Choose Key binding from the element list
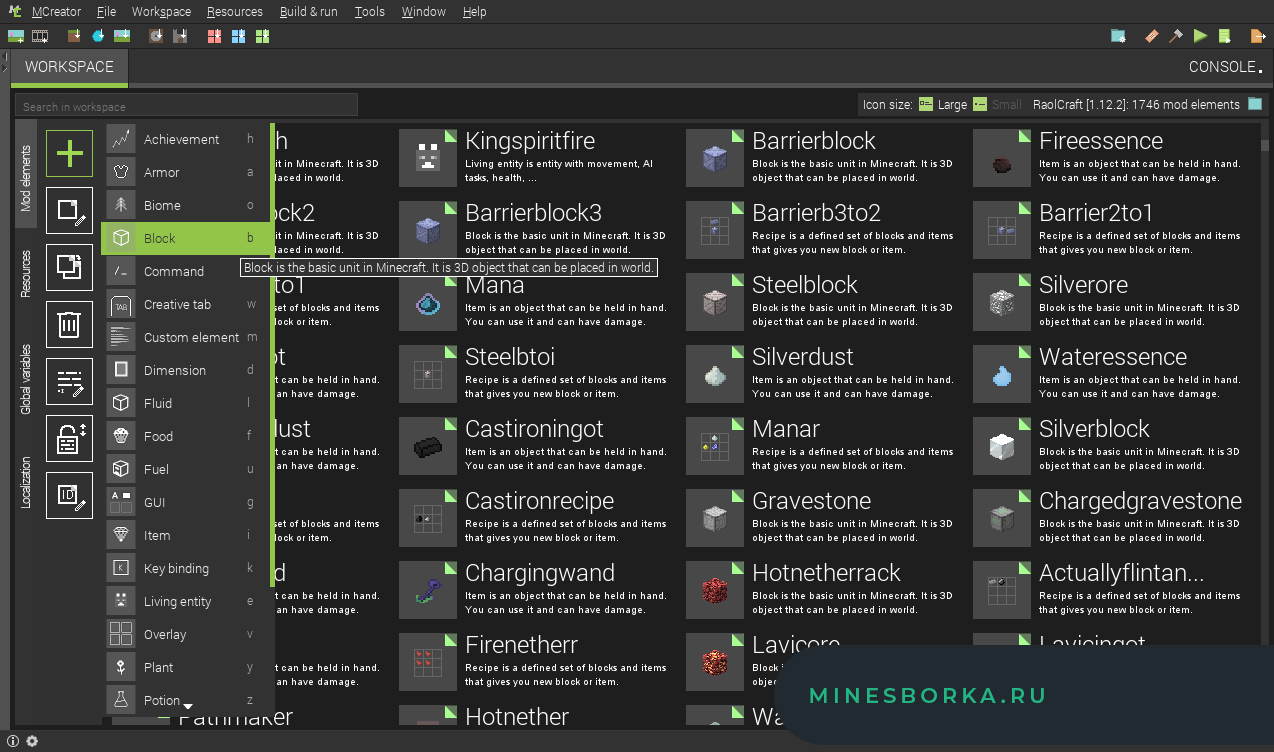Viewport: 1274px width, 752px height. click(185, 568)
